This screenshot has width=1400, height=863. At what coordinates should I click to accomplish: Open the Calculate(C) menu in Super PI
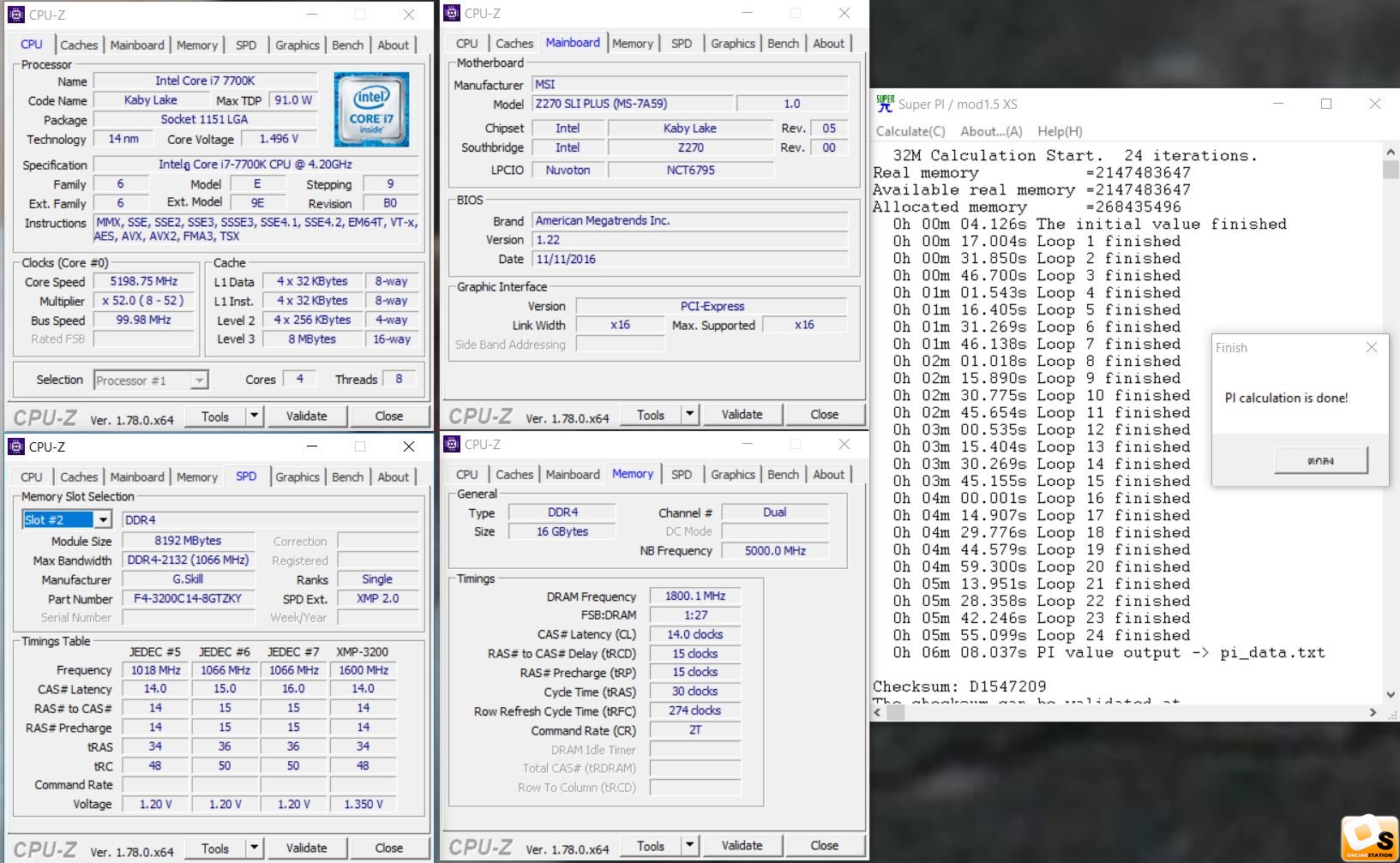(x=910, y=131)
